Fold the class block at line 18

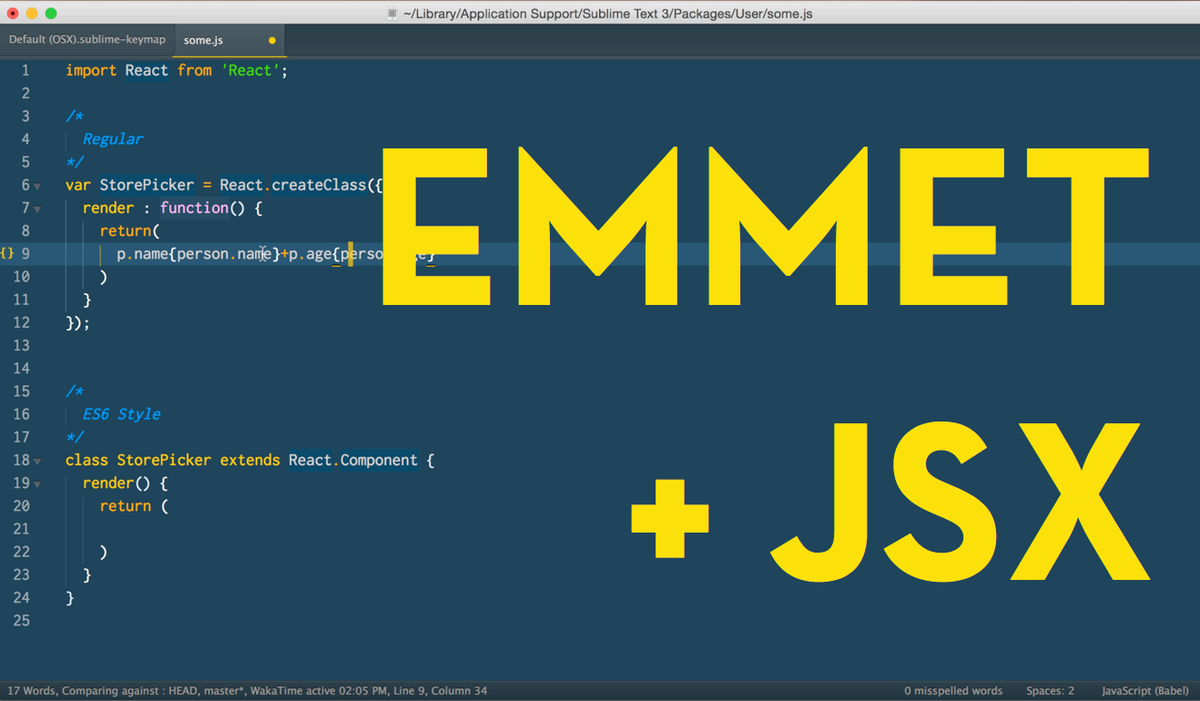(x=37, y=461)
